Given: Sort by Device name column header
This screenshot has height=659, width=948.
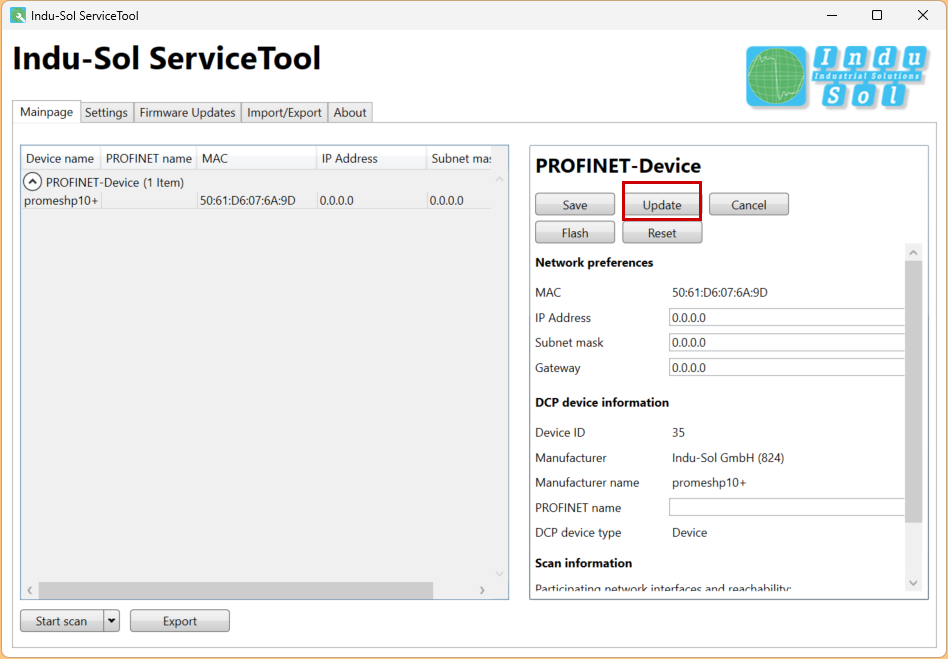Looking at the screenshot, I should [x=60, y=158].
